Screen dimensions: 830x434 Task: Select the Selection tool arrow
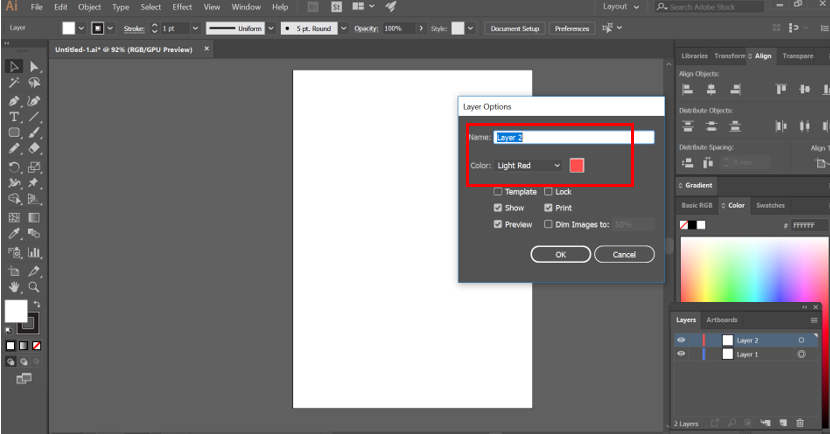pyautogui.click(x=14, y=67)
